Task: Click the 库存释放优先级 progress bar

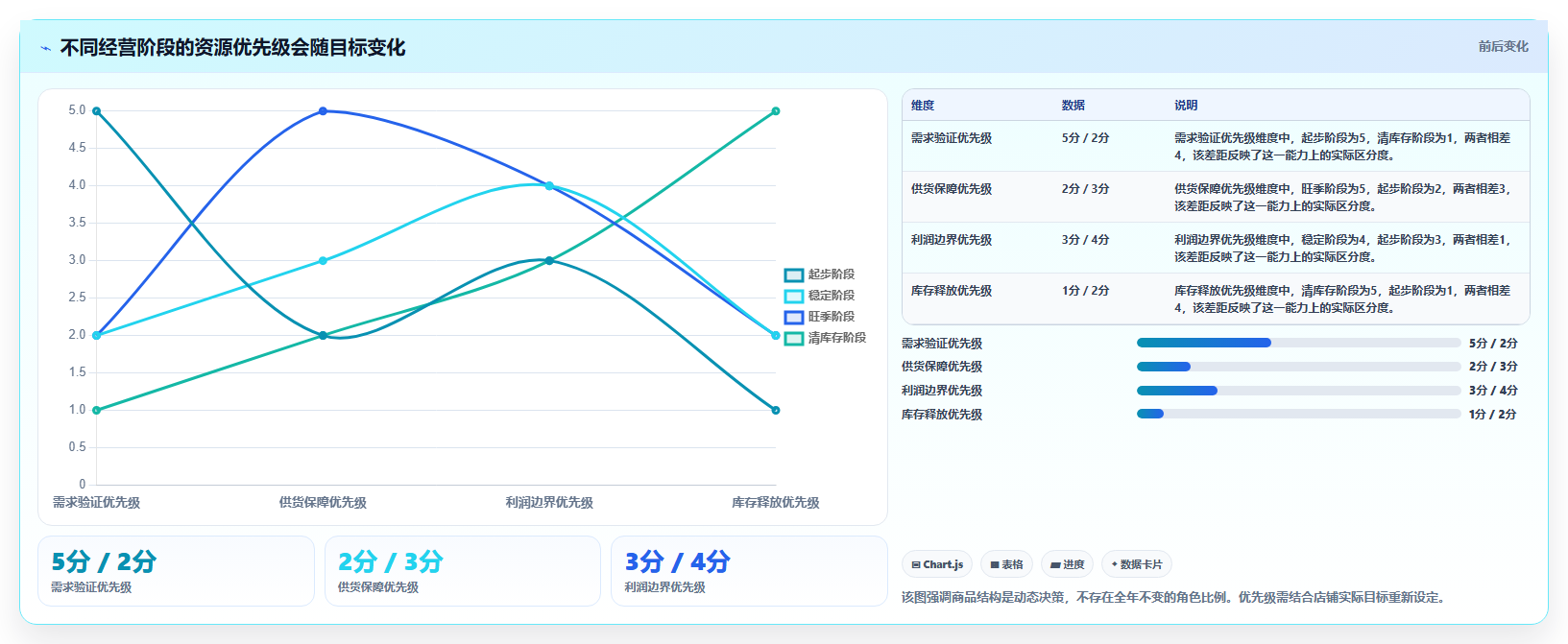Action: [x=1298, y=414]
